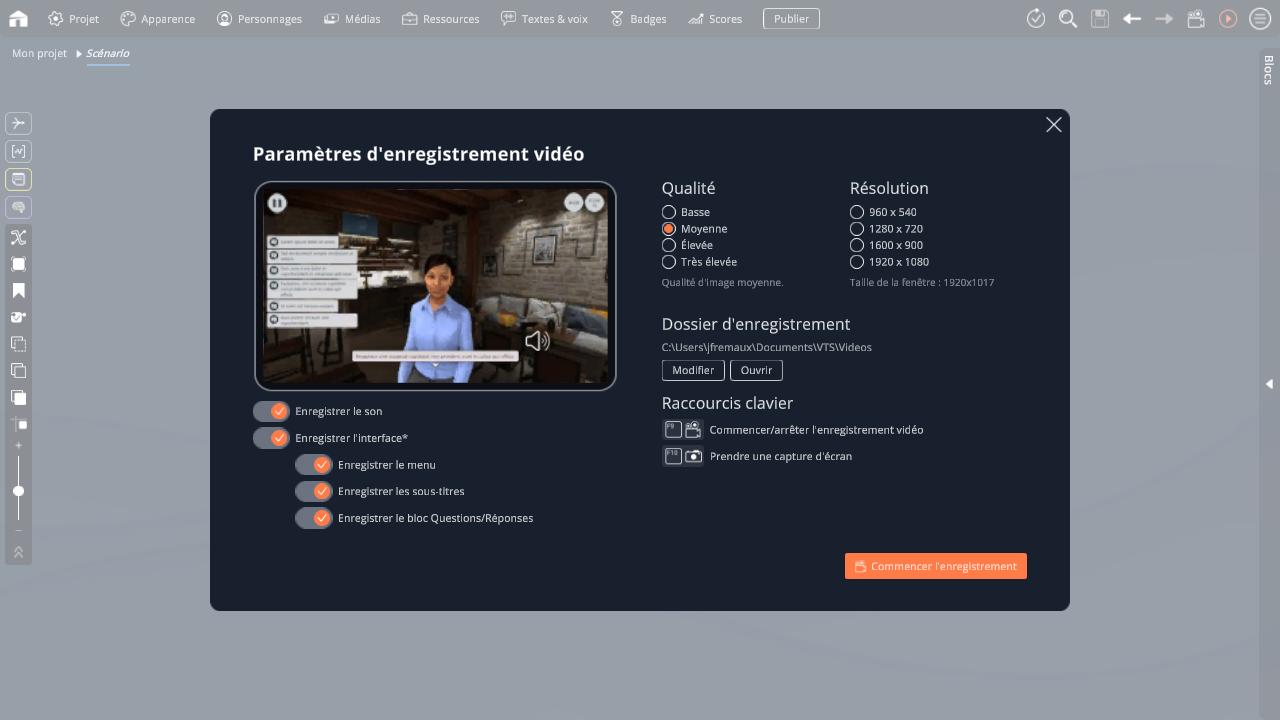Click the video camera record icon in top bar
The height and width of the screenshot is (720, 1280).
pos(1196,18)
